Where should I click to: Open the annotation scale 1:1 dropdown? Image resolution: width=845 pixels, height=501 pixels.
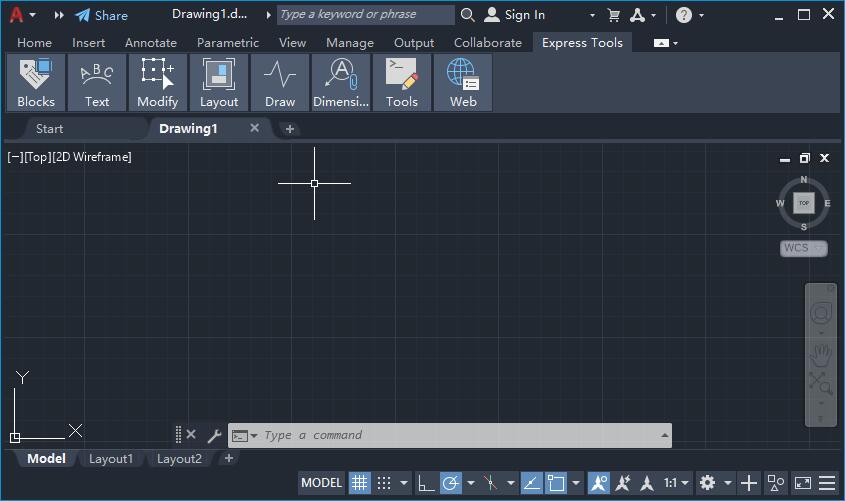(676, 483)
